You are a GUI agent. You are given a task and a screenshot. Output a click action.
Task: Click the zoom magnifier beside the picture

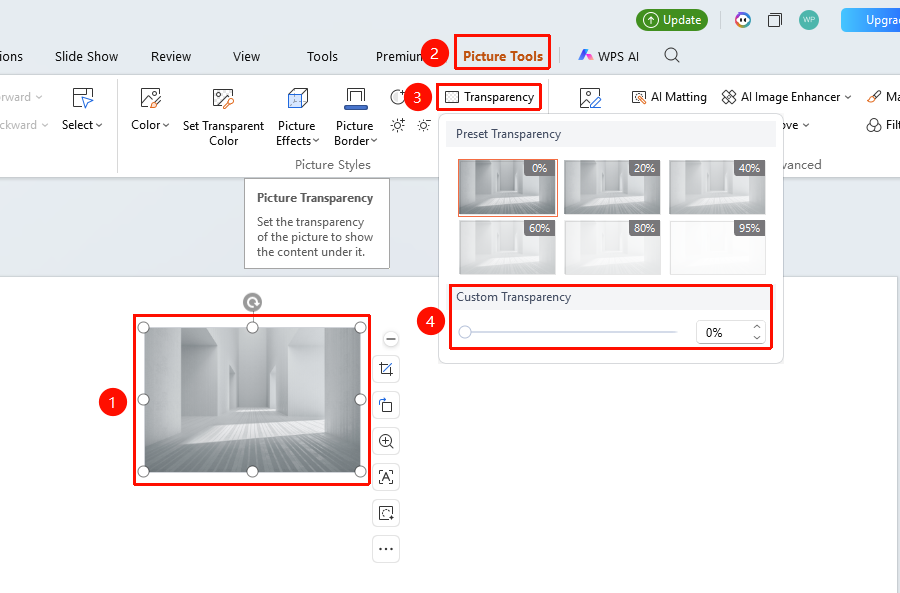click(386, 441)
